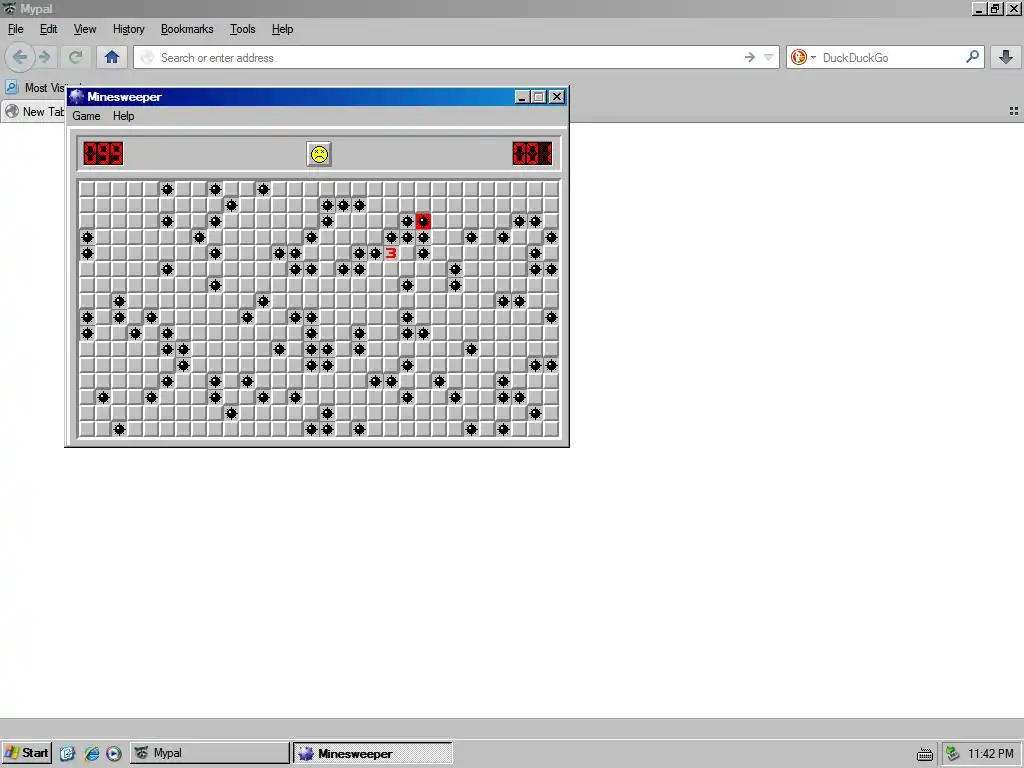Close the Minesweeper window
1024x768 pixels.
tap(557, 97)
